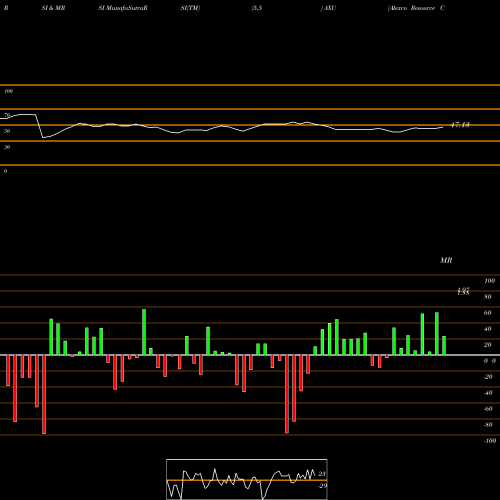Click the 'SI(TM)' header label

[x=190, y=8]
